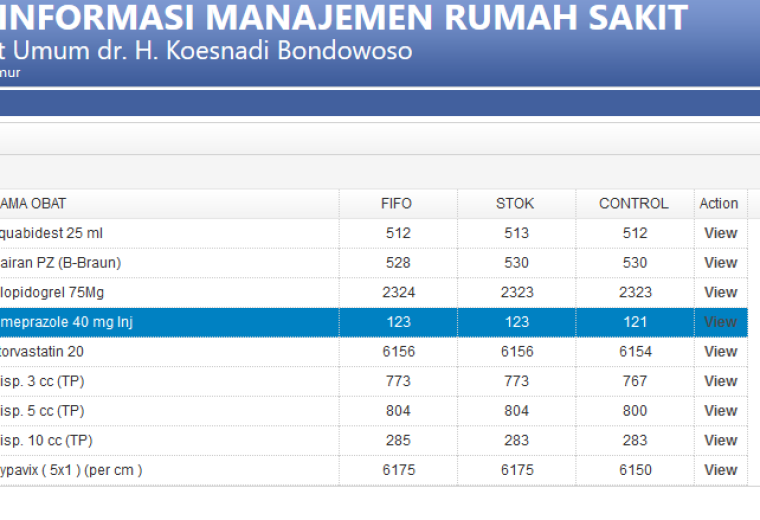Click the NAMA OBAT column header
The height and width of the screenshot is (520, 760).
tap(169, 204)
